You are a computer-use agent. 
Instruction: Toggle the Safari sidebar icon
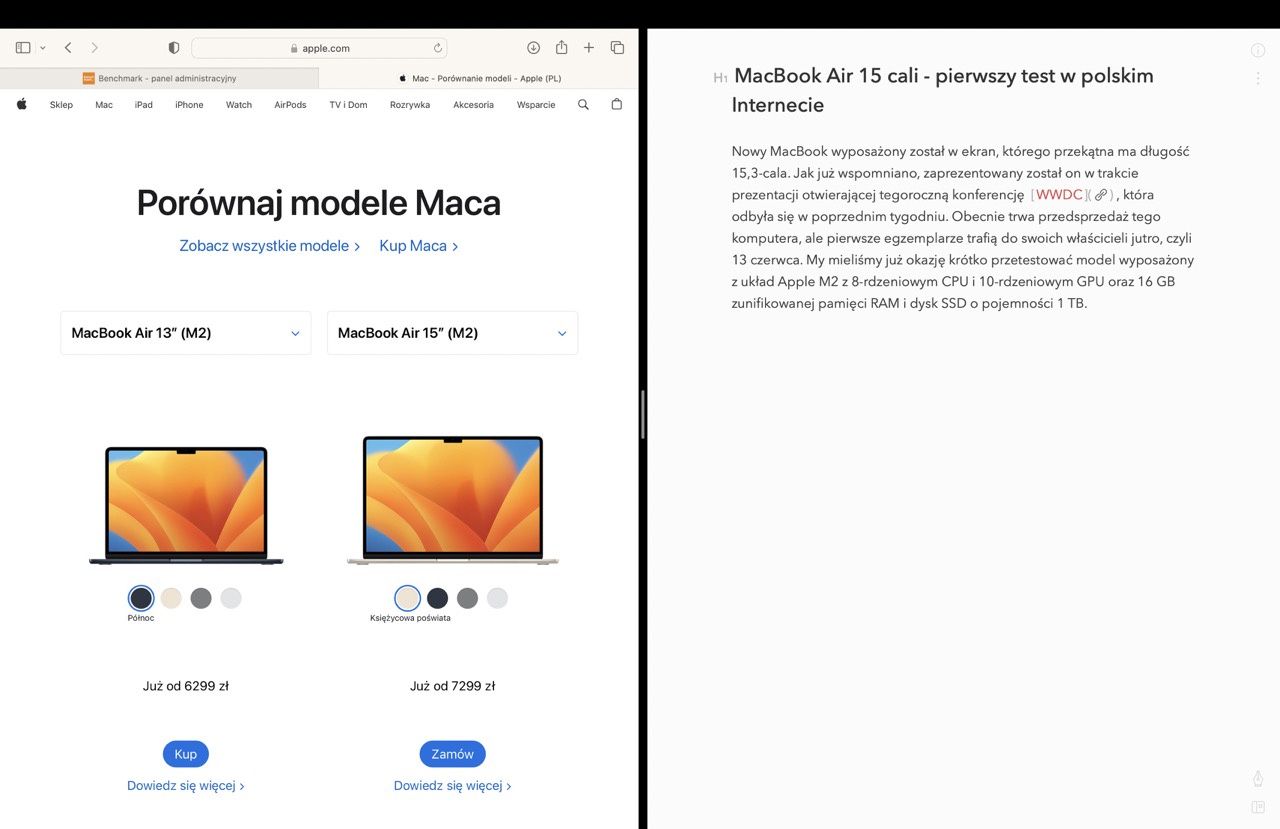tap(23, 48)
